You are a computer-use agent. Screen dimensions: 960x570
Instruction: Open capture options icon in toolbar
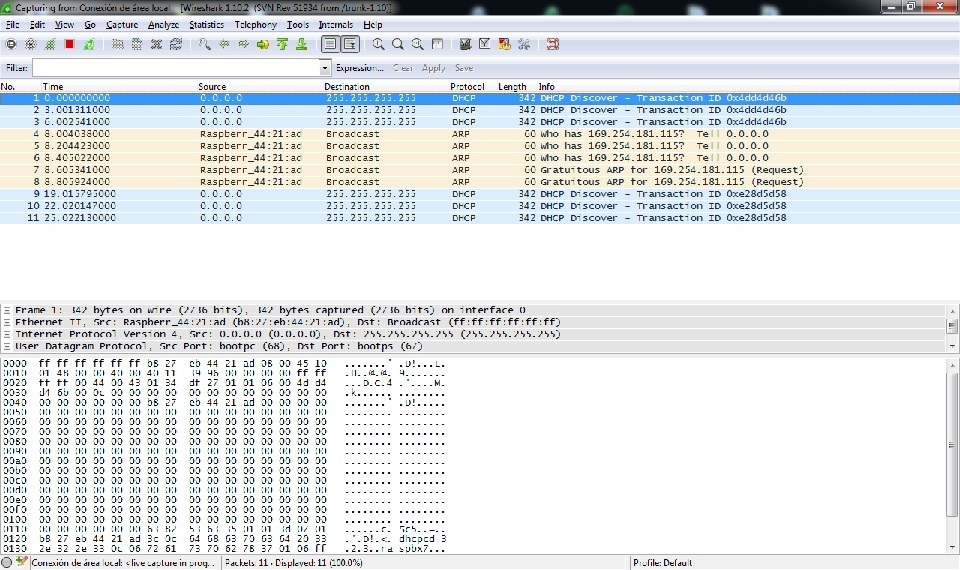[x=30, y=44]
